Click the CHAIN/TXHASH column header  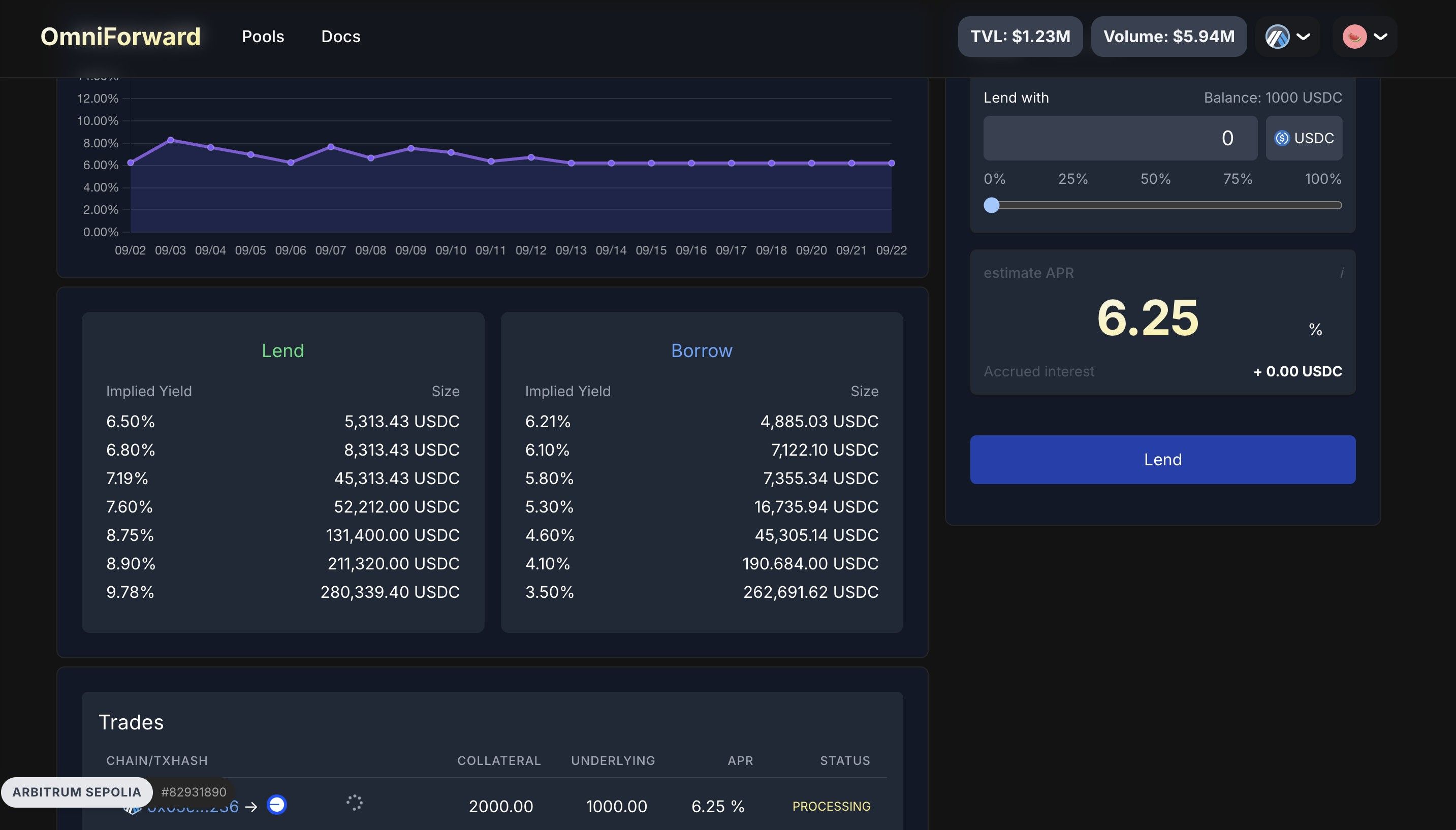click(x=157, y=760)
